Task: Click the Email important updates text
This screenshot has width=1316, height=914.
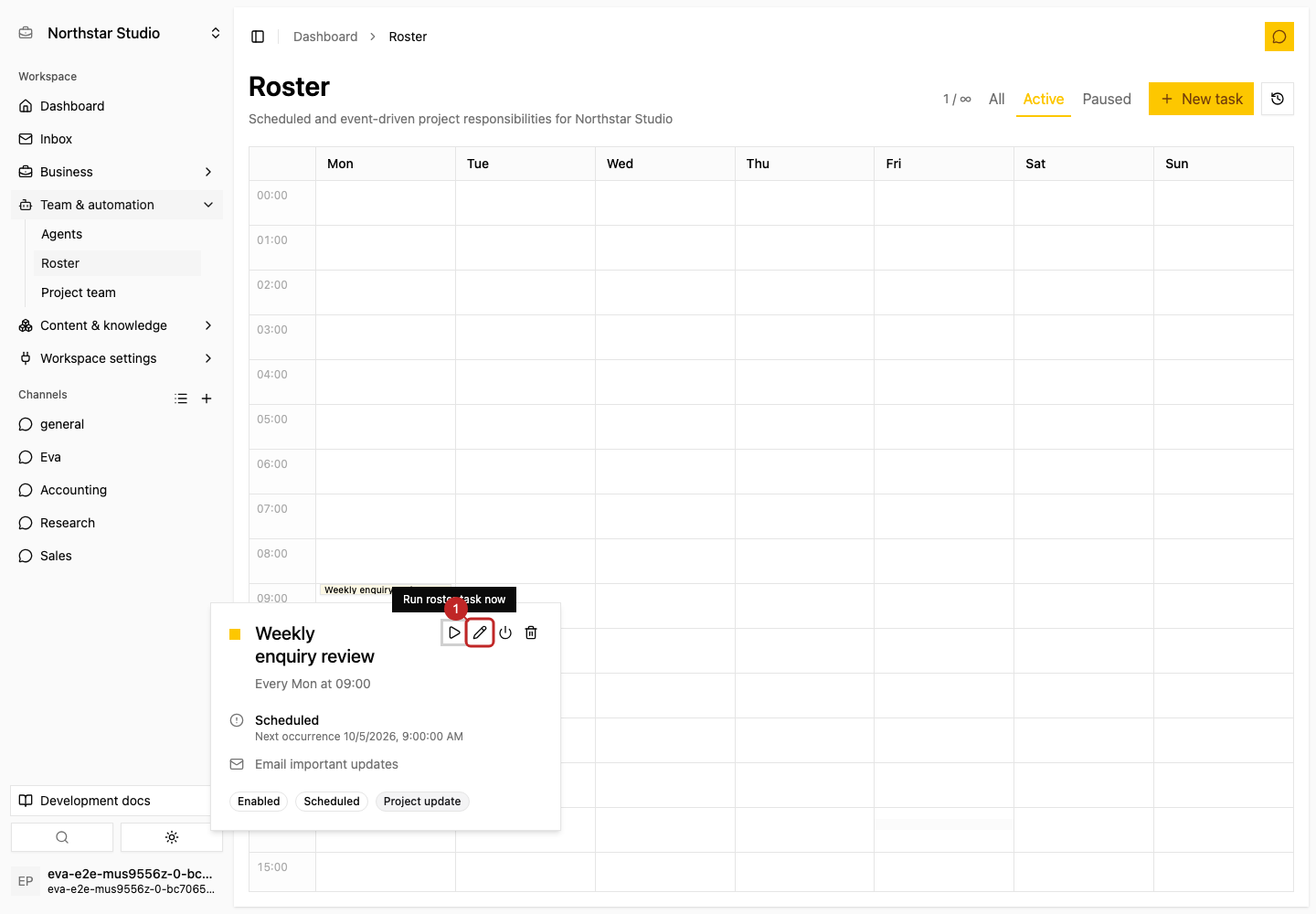Action: tap(326, 764)
